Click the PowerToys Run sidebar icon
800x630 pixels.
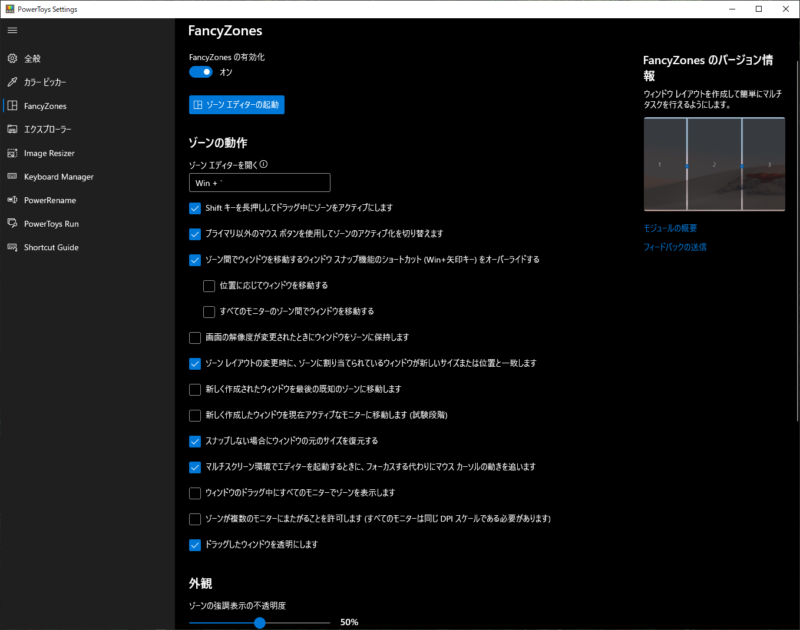[12, 223]
